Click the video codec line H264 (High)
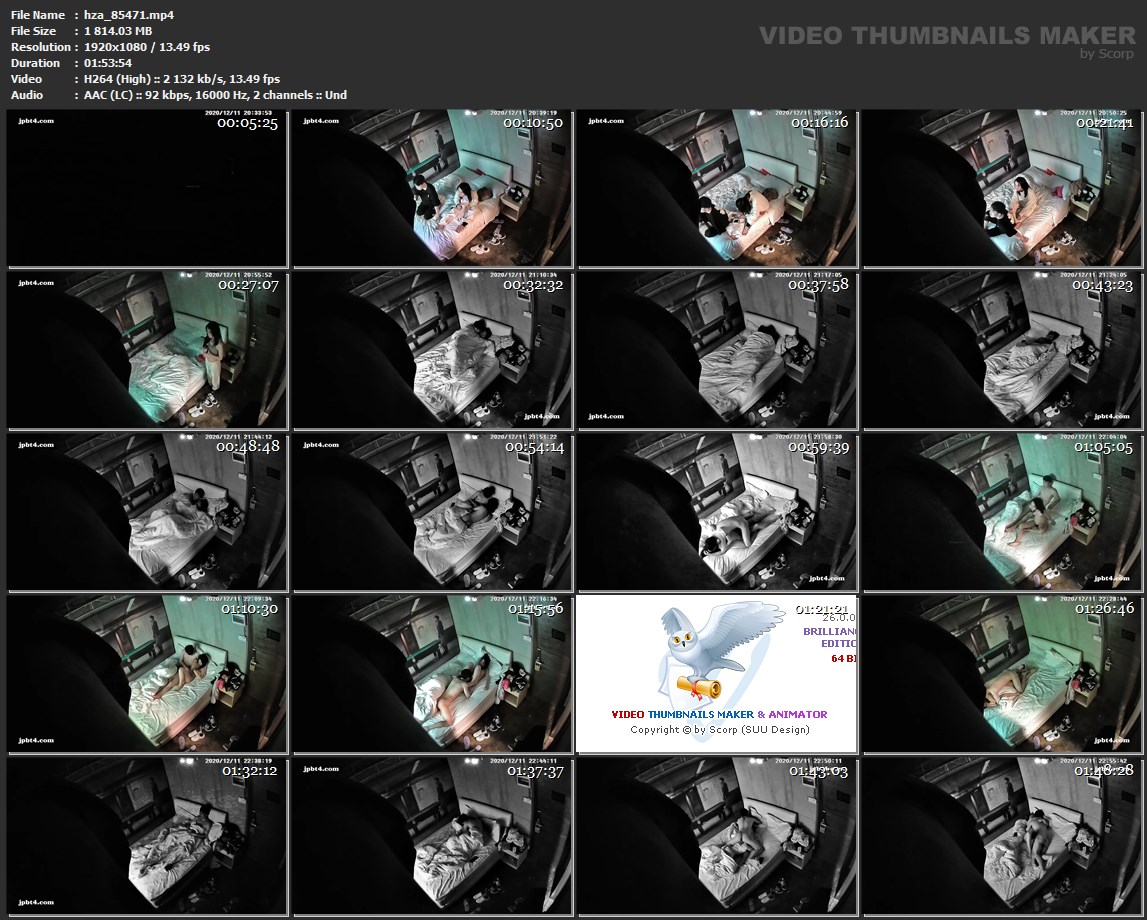Image resolution: width=1147 pixels, height=920 pixels. coord(181,79)
